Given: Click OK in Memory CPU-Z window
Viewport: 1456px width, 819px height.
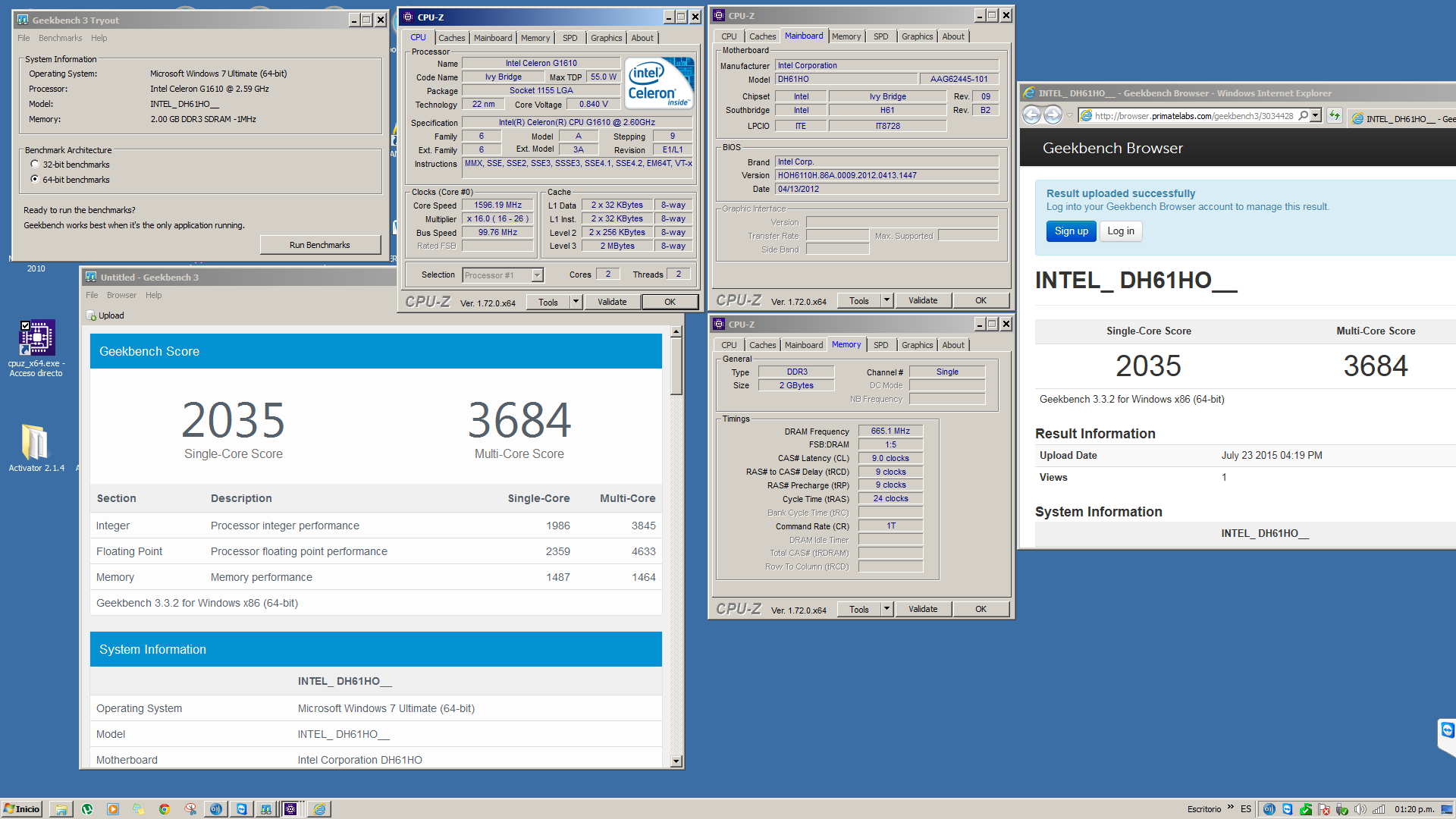Looking at the screenshot, I should 981,609.
